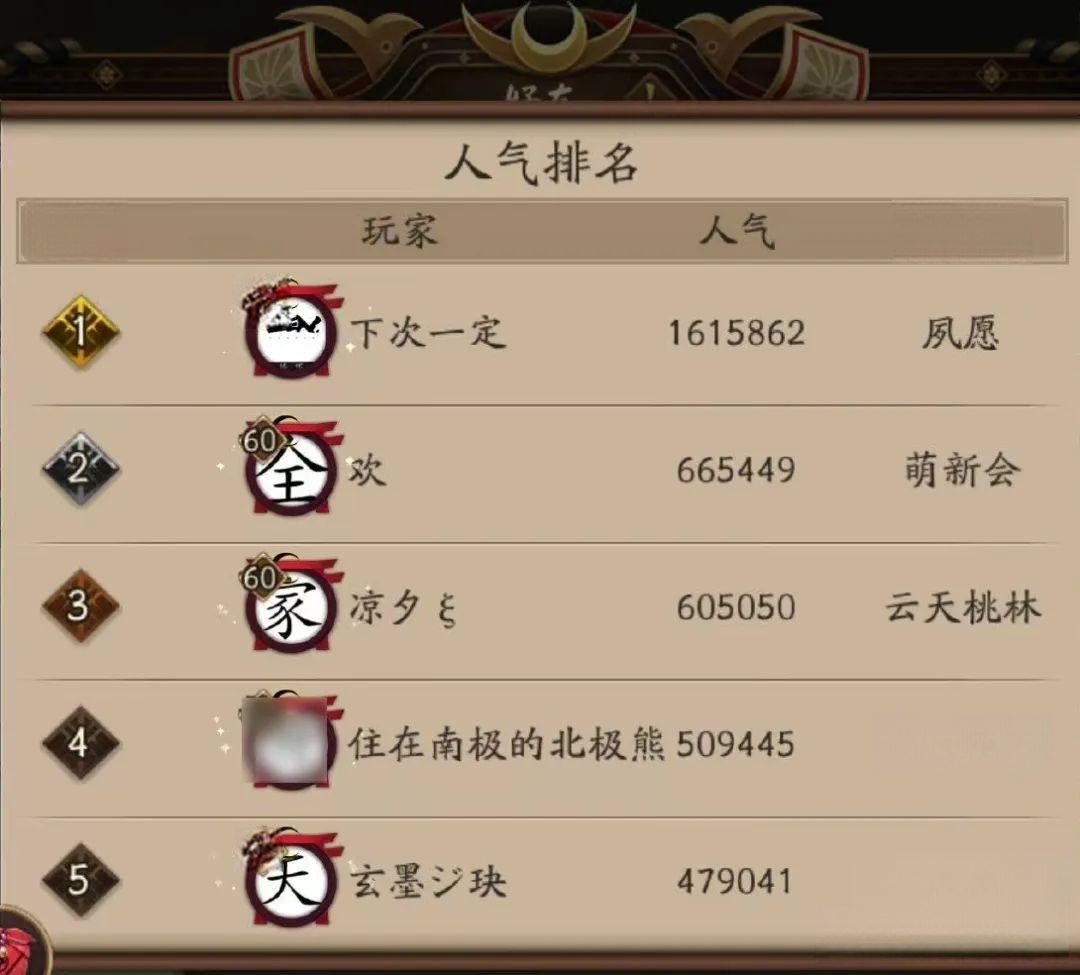1080x975 pixels.
Task: Open guild 萌新会
Action: point(962,470)
